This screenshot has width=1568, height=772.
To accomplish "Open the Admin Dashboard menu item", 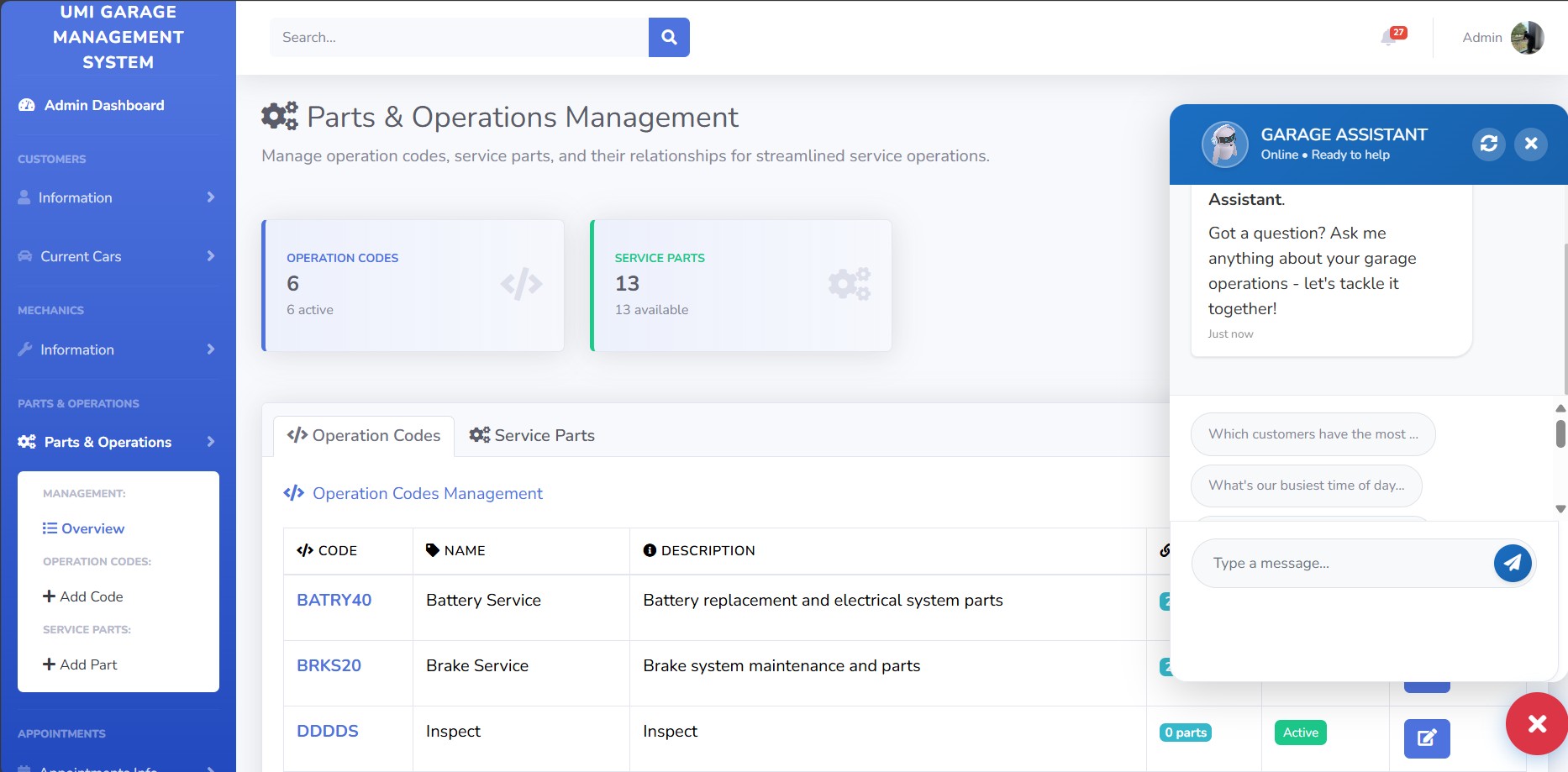I will coord(104,105).
